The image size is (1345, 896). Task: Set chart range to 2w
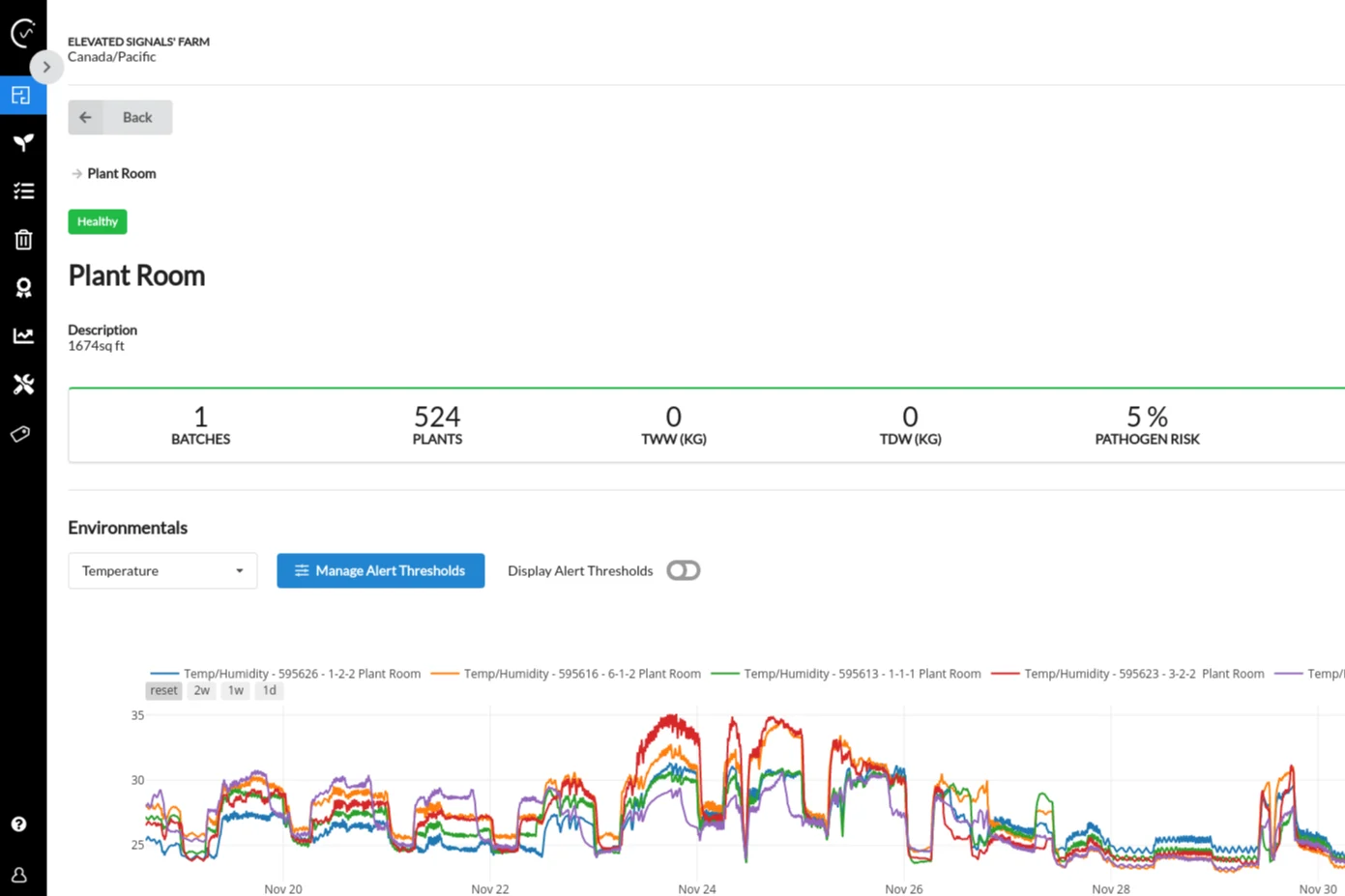click(x=201, y=690)
